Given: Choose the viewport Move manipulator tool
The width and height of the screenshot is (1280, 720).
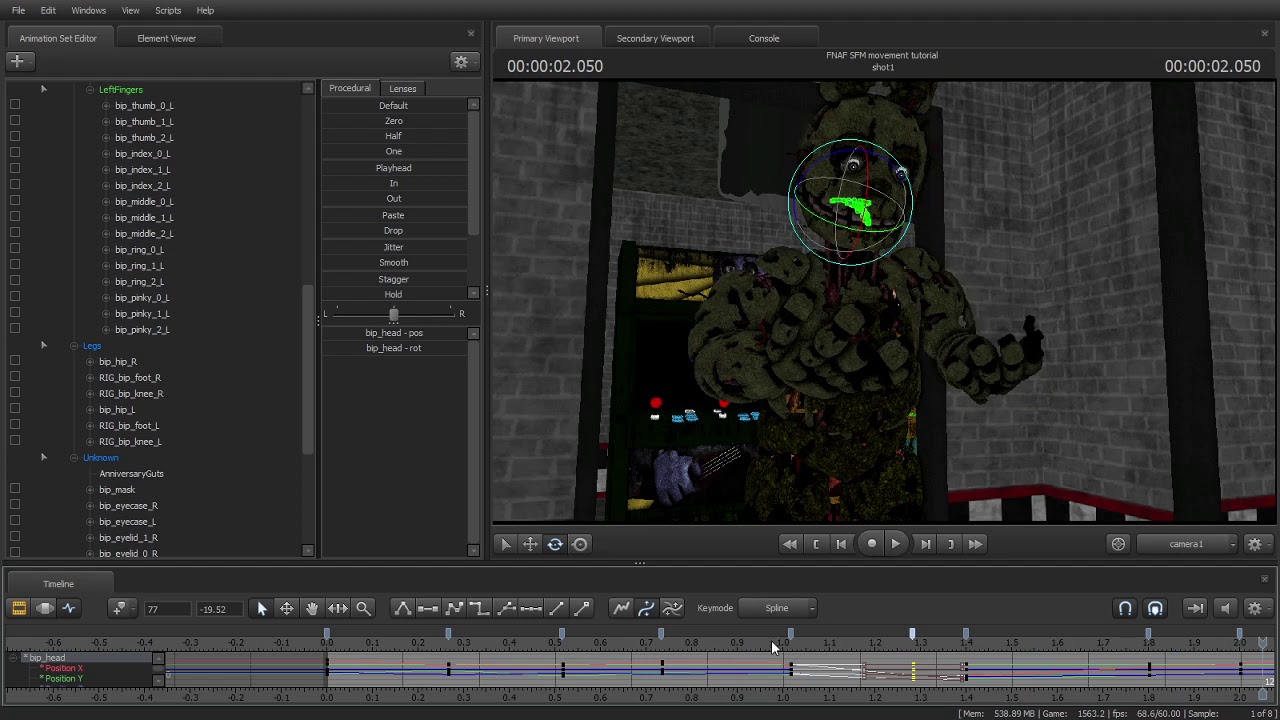Looking at the screenshot, I should (x=530, y=544).
